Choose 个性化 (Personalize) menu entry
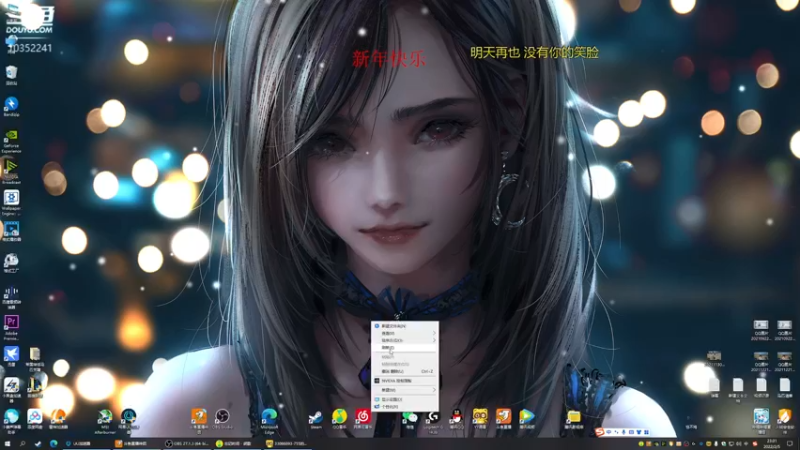 click(405, 407)
